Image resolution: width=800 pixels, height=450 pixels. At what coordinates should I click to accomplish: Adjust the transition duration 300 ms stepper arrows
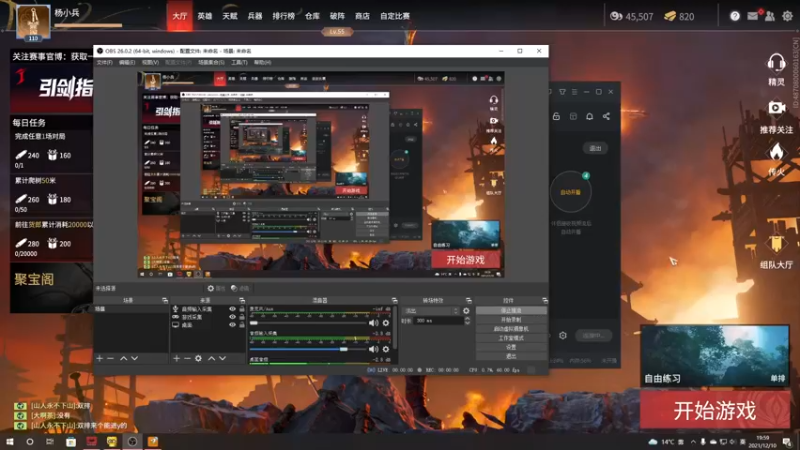point(467,320)
